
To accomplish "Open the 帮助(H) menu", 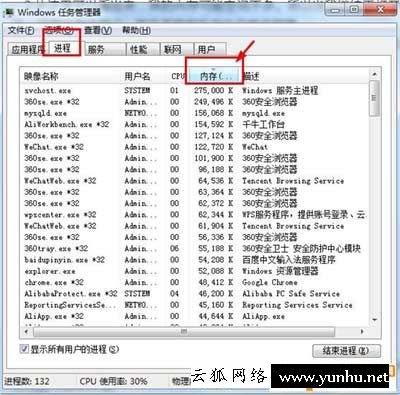I will pyautogui.click(x=136, y=31).
